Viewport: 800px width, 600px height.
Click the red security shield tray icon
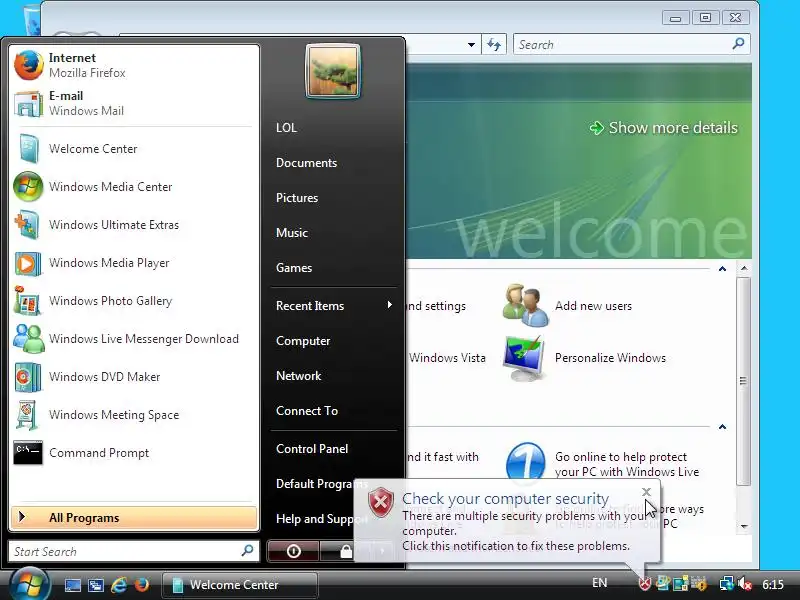coord(645,583)
